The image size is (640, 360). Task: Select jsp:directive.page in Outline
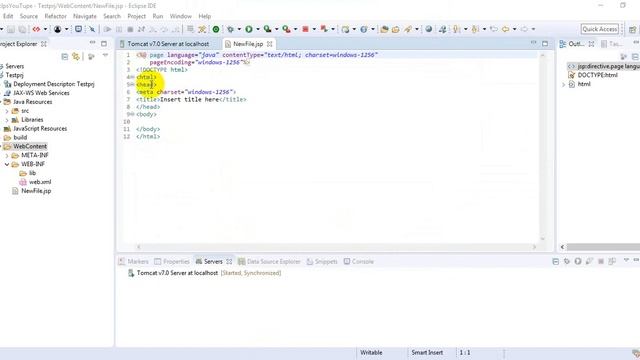(x=604, y=66)
